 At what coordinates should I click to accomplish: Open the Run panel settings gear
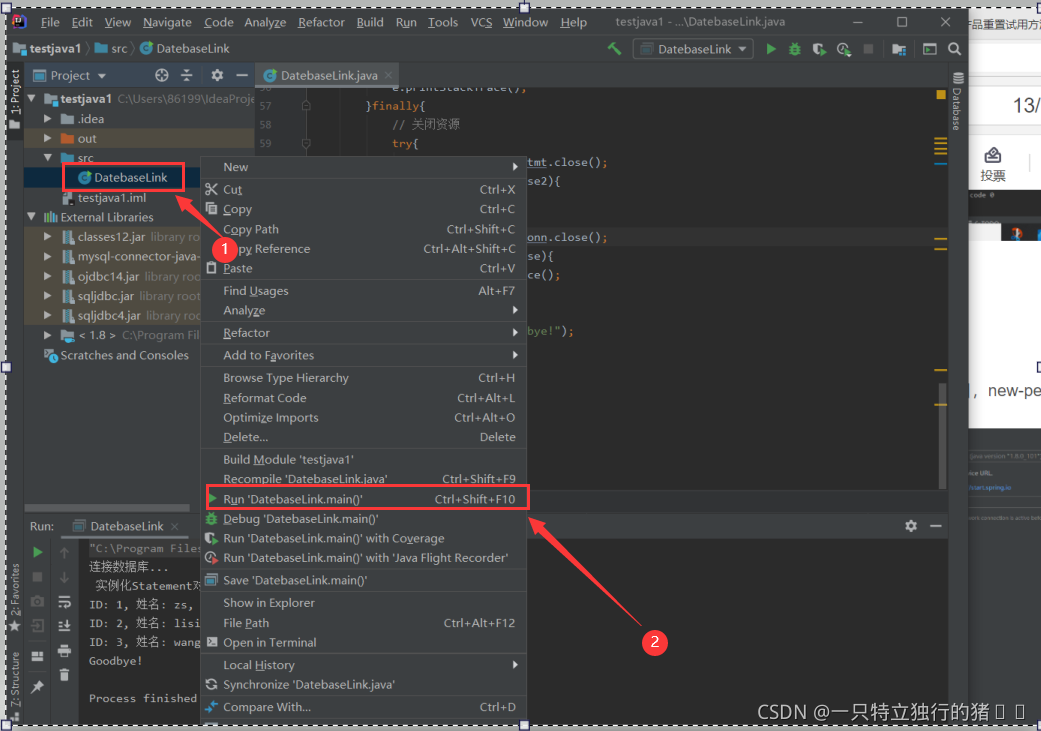click(911, 526)
